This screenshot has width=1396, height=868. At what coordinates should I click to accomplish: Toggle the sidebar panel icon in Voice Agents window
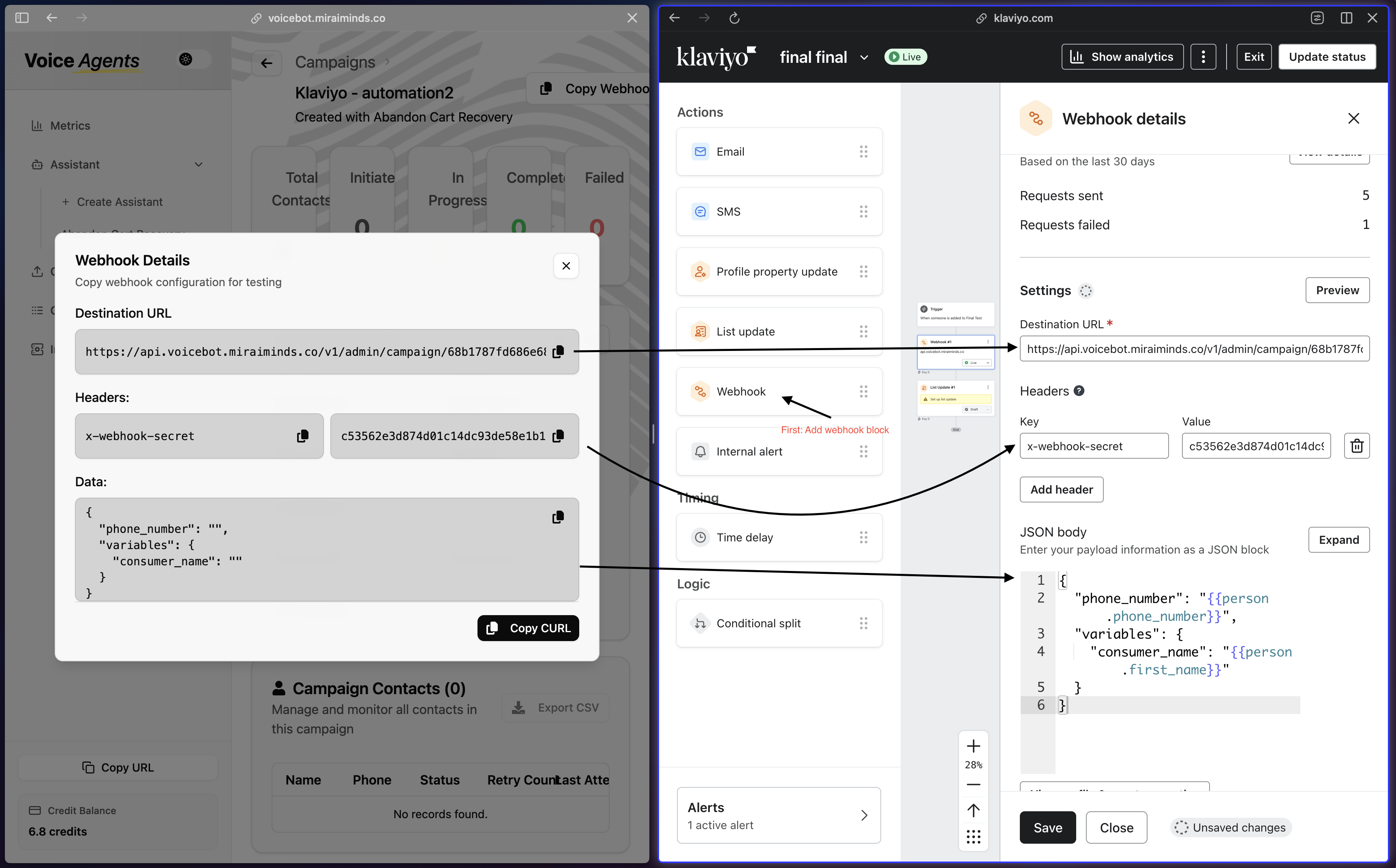pos(22,18)
